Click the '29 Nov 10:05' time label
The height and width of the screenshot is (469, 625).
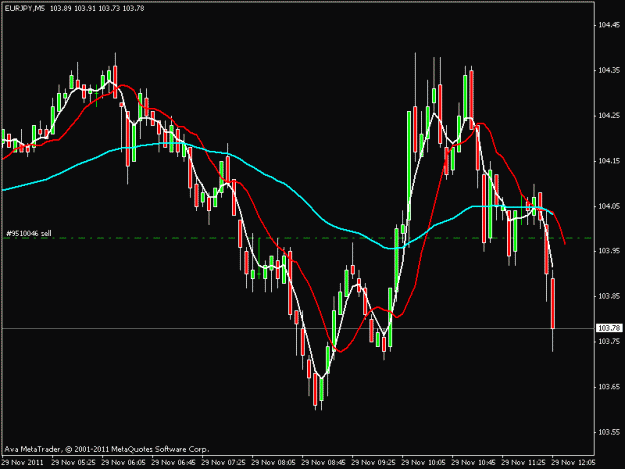(423, 462)
